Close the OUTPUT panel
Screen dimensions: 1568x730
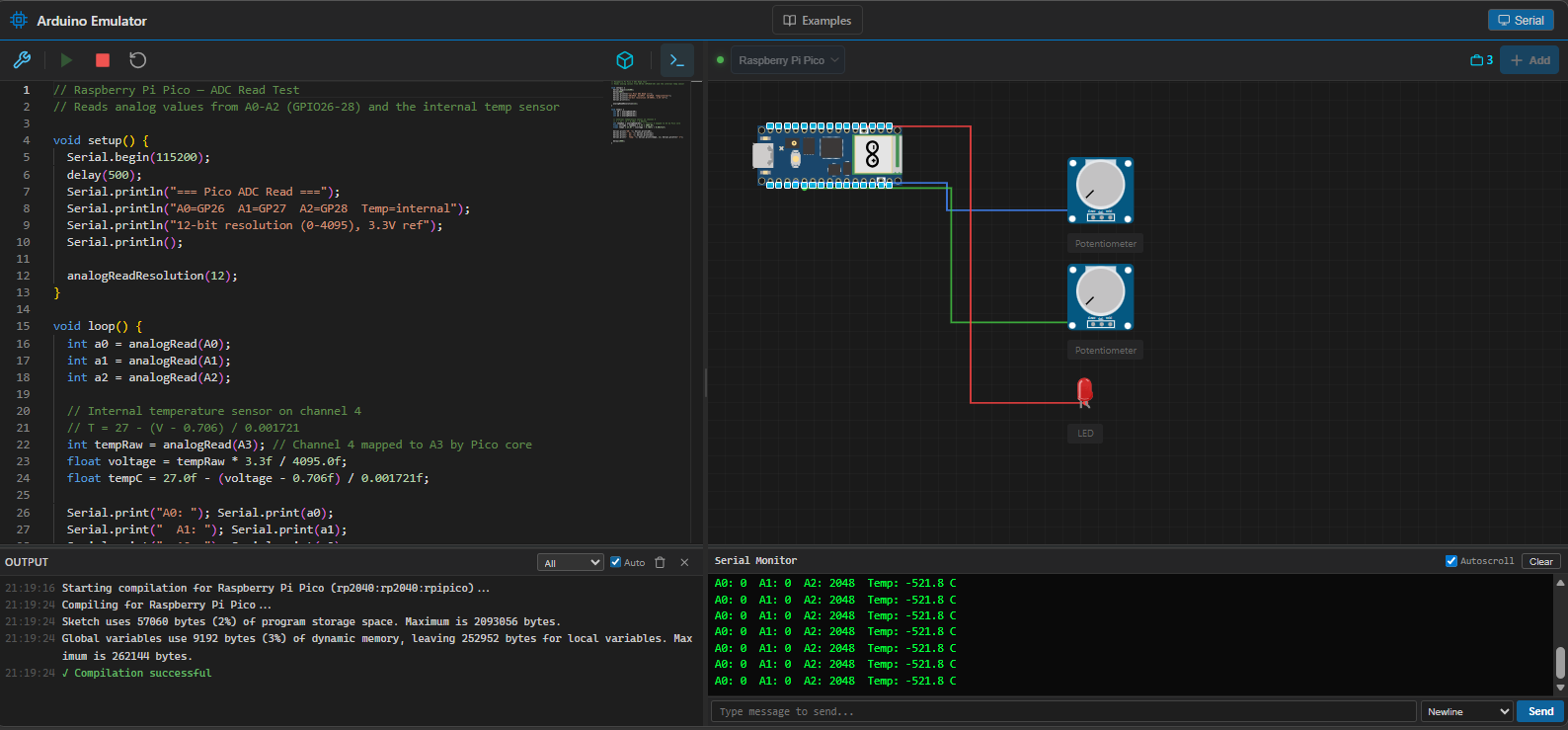tap(684, 562)
